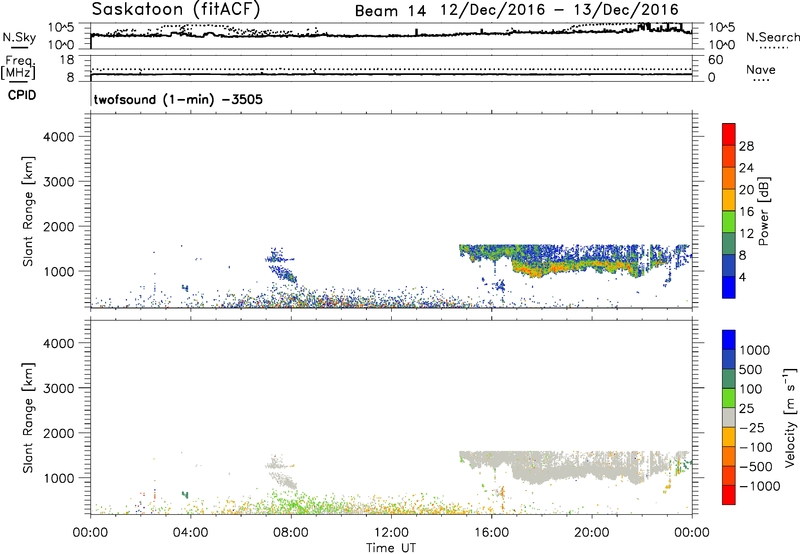
Task: Click the velocity panel 'Slant Range [km]' label
Action: tap(29, 418)
